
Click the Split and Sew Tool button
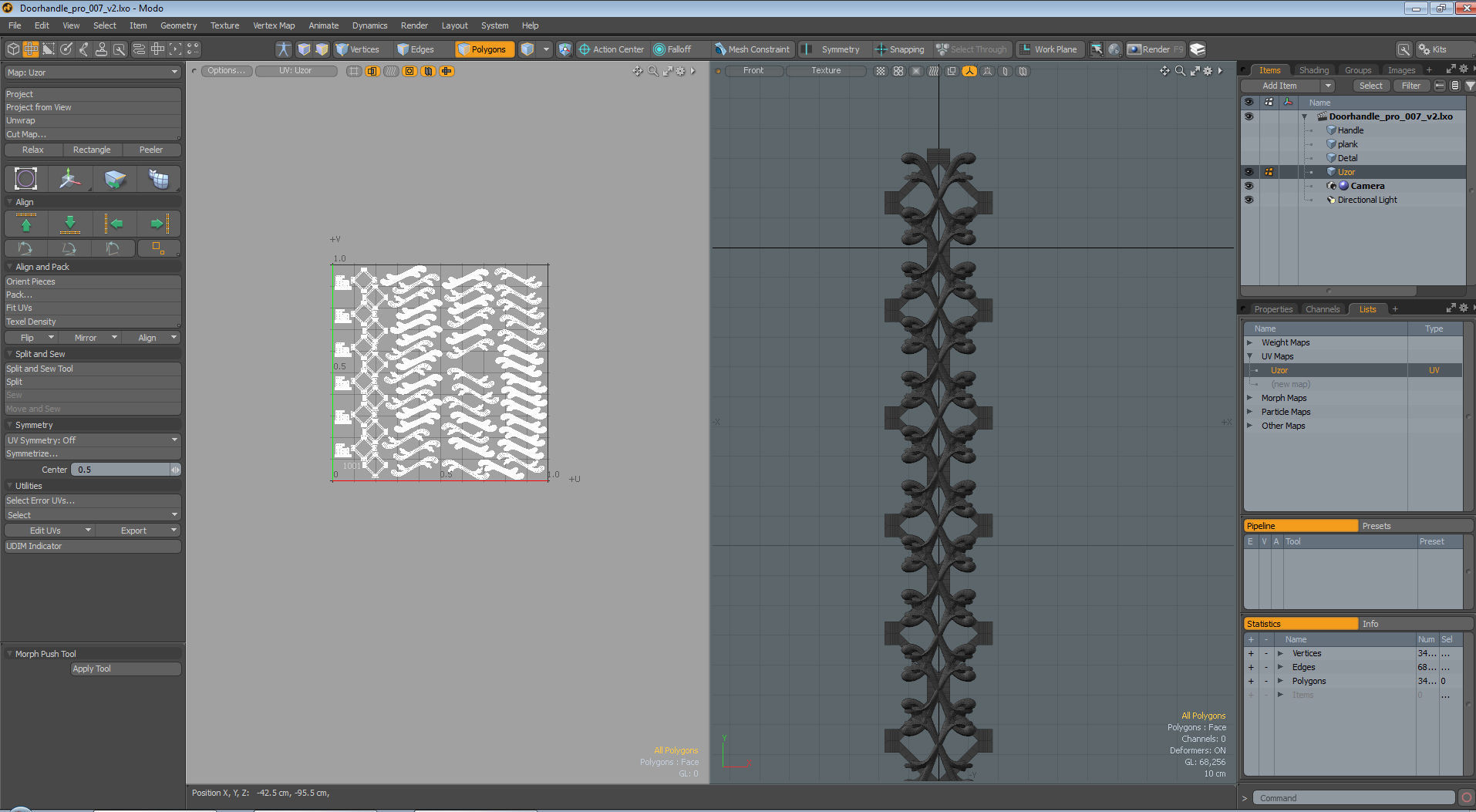click(93, 369)
